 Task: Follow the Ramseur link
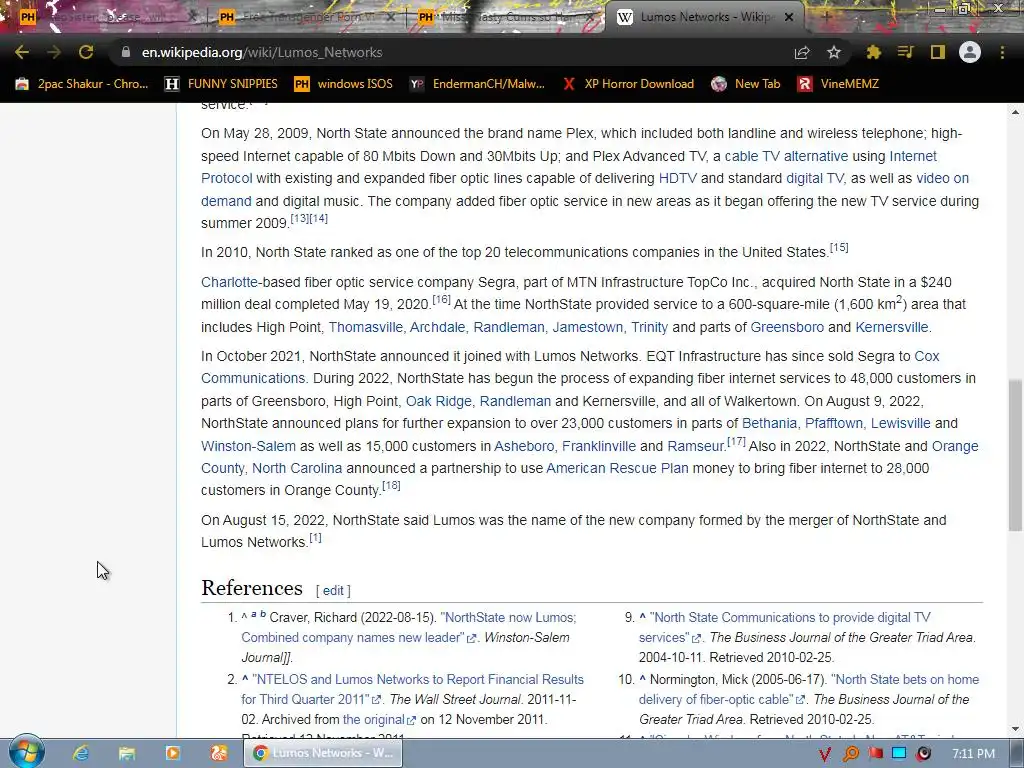point(696,446)
